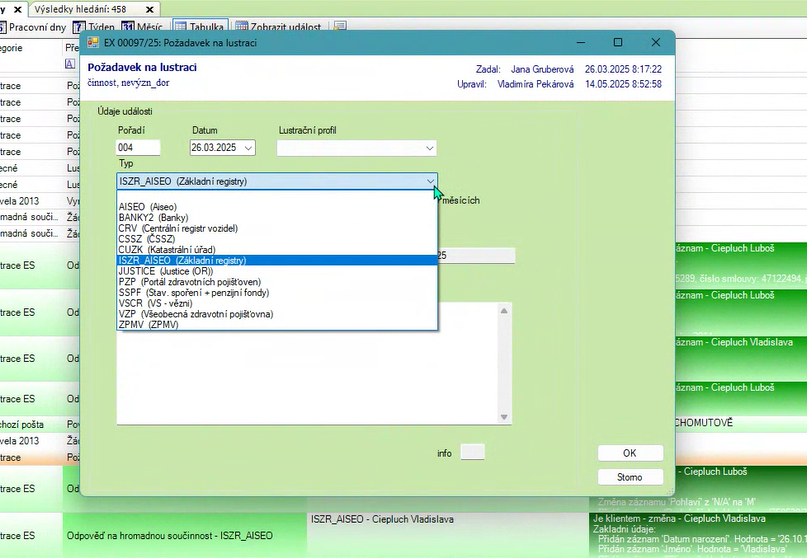807x558 pixels.
Task: Collapse the Typ dropdown list
Action: 430,181
